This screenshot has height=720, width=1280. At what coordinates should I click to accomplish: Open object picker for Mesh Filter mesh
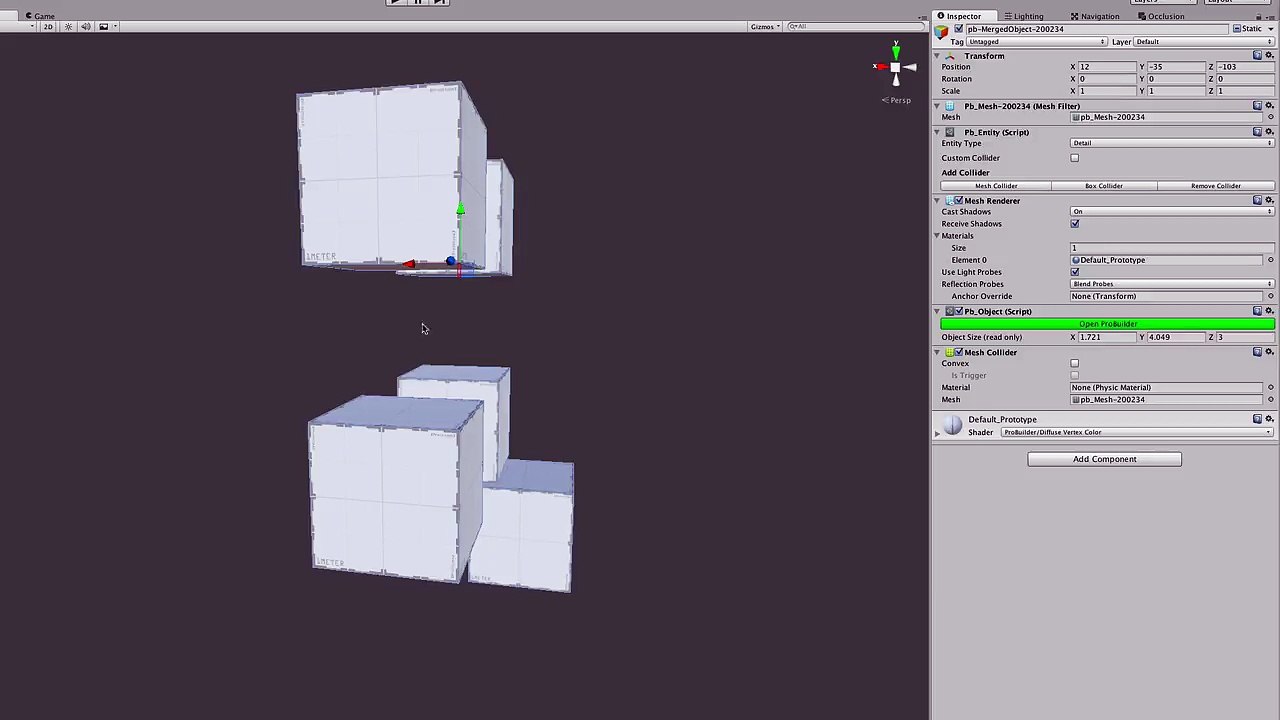[x=1270, y=117]
